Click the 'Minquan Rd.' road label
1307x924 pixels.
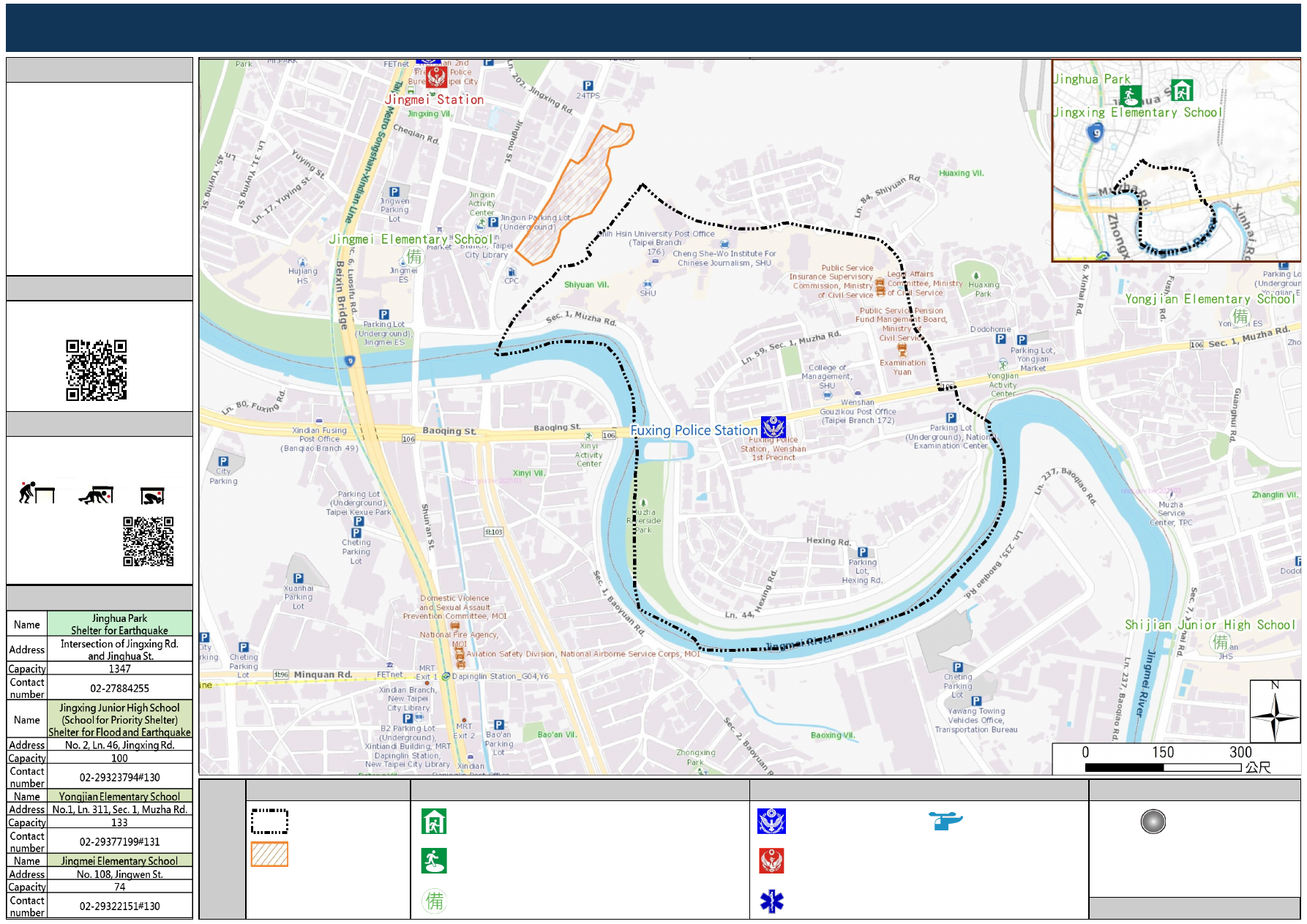click(x=323, y=675)
